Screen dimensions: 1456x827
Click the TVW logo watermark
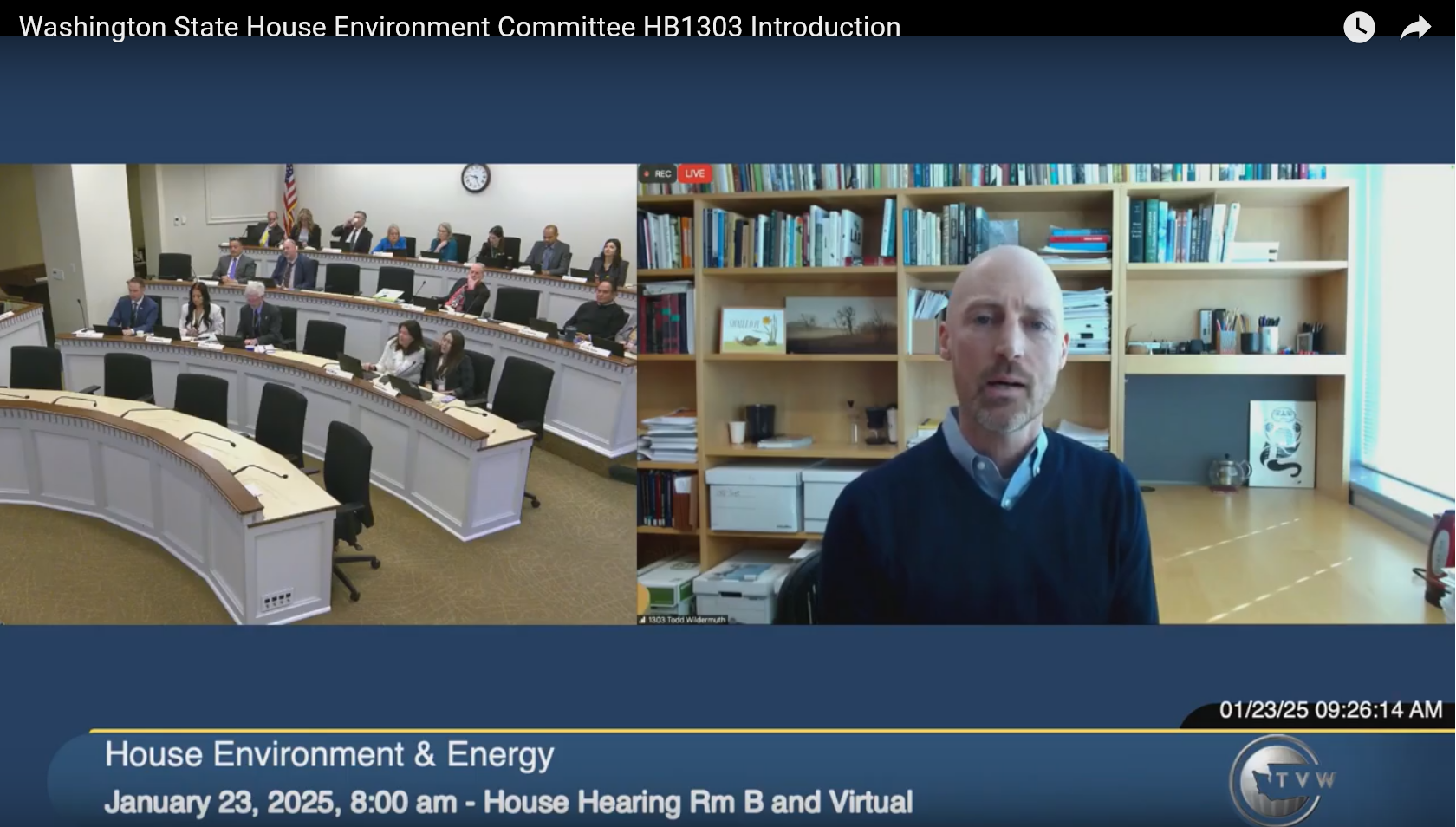click(x=1284, y=779)
